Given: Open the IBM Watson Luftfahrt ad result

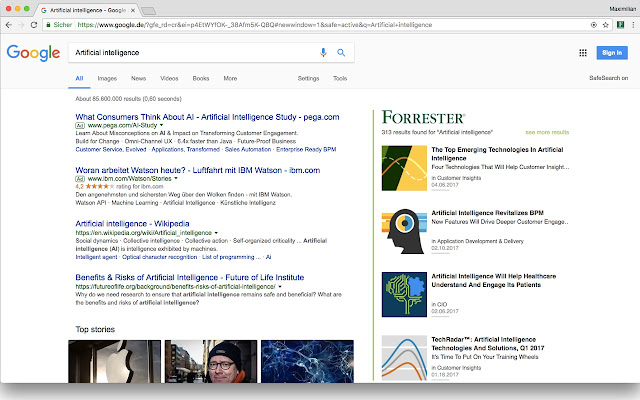Looking at the screenshot, I should (198, 170).
